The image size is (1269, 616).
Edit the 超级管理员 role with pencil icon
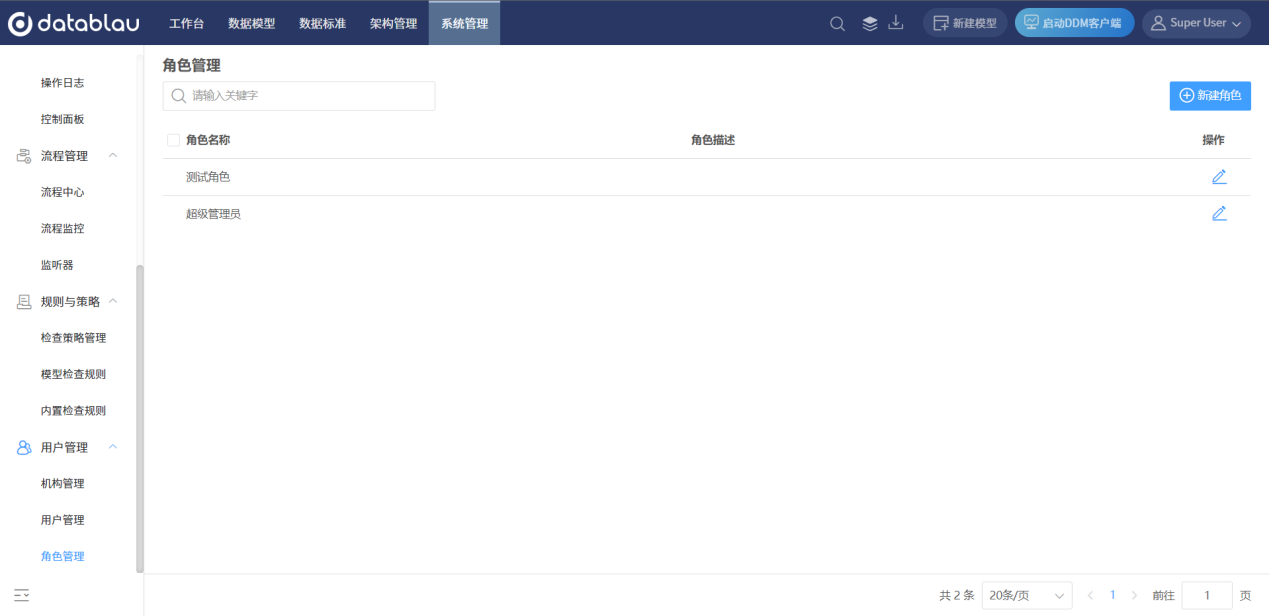1219,213
